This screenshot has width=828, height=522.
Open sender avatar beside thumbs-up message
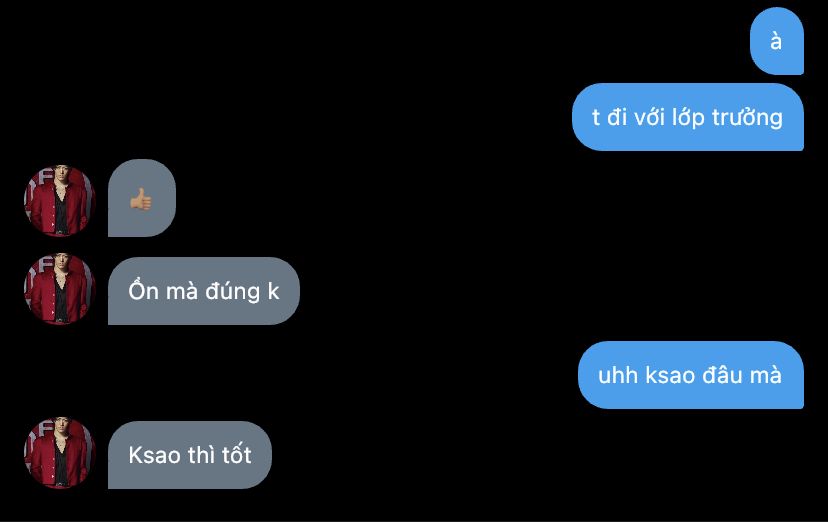(x=60, y=201)
